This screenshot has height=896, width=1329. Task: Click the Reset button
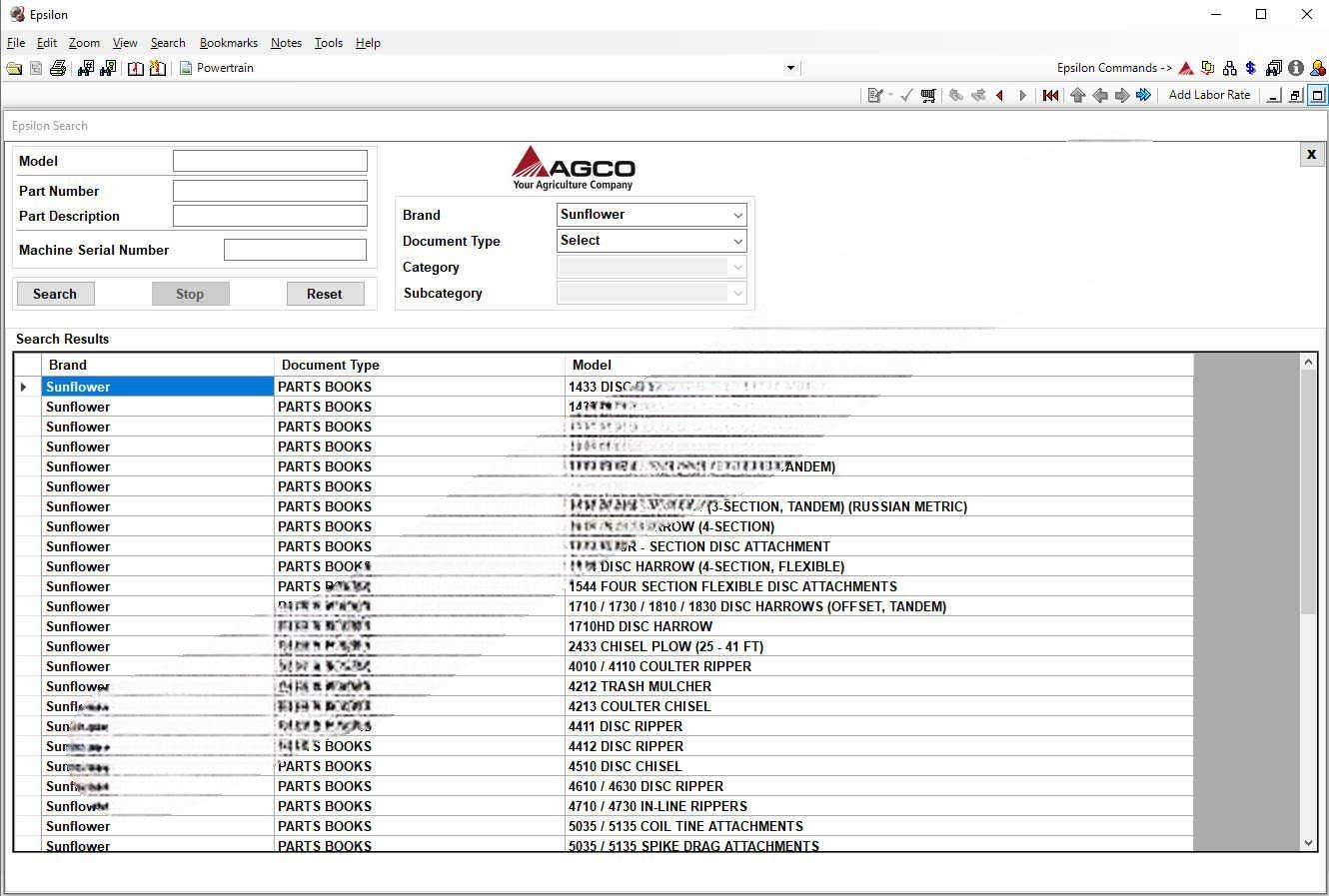tap(325, 293)
